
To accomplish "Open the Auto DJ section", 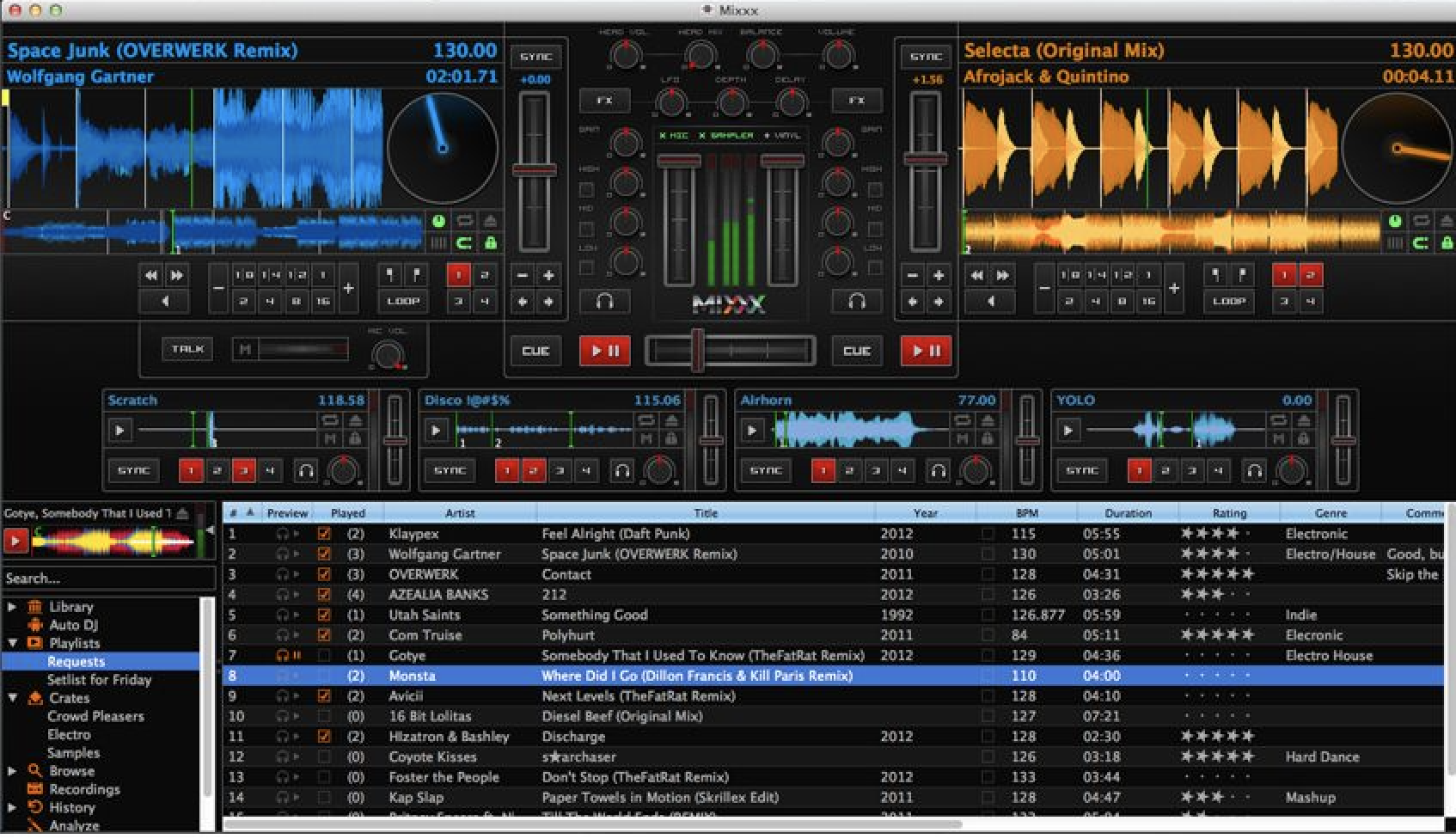I will tap(73, 625).
